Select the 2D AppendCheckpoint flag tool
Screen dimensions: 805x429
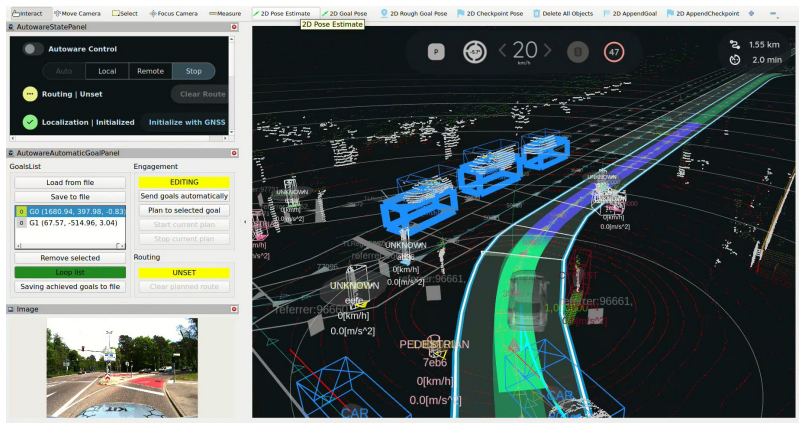(703, 13)
